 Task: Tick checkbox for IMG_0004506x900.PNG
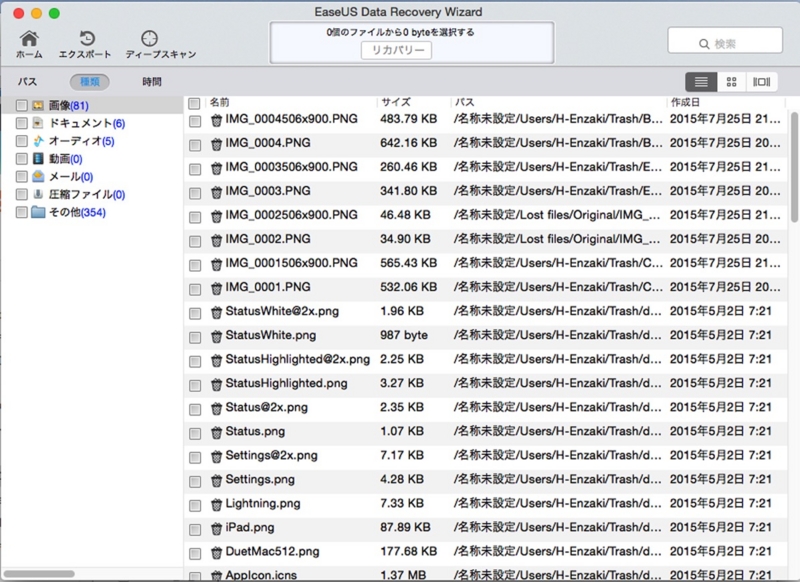[195, 121]
